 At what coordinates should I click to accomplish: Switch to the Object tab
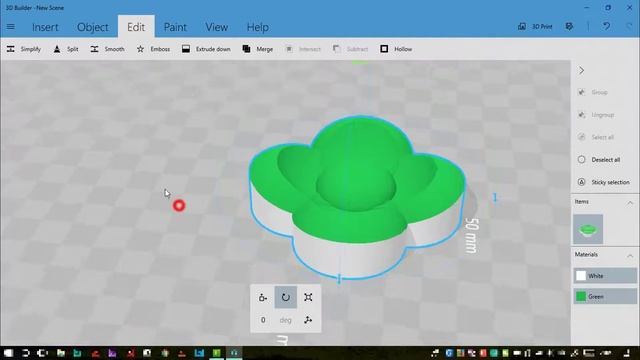(x=93, y=27)
